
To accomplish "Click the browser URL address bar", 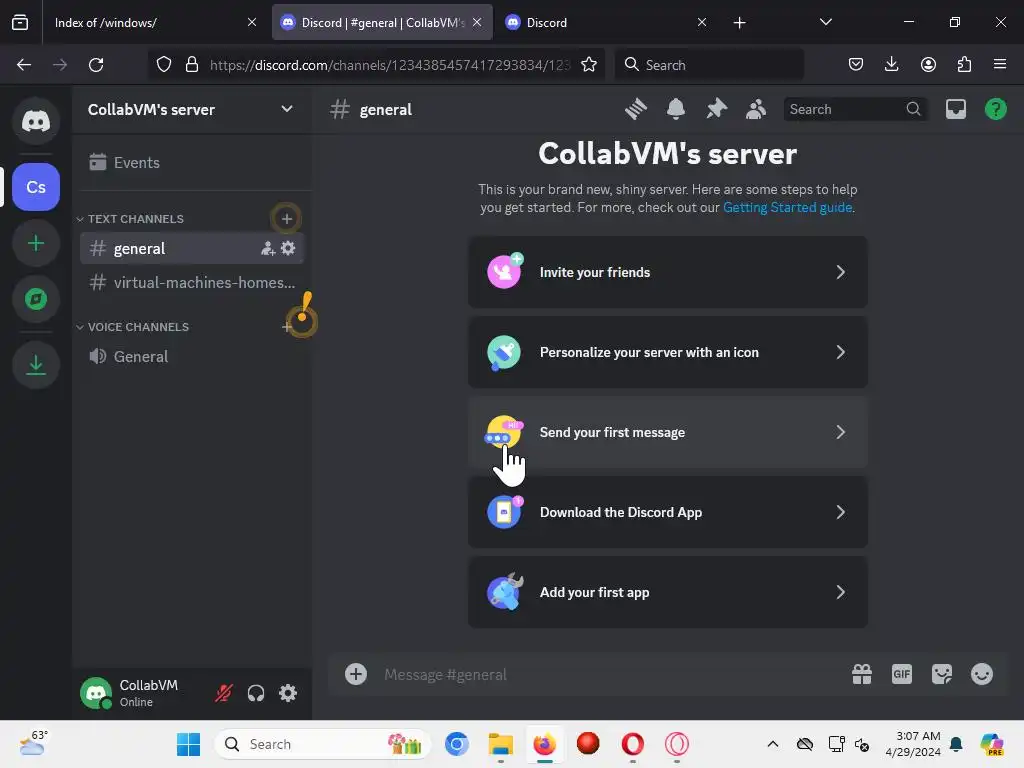I will click(x=389, y=65).
